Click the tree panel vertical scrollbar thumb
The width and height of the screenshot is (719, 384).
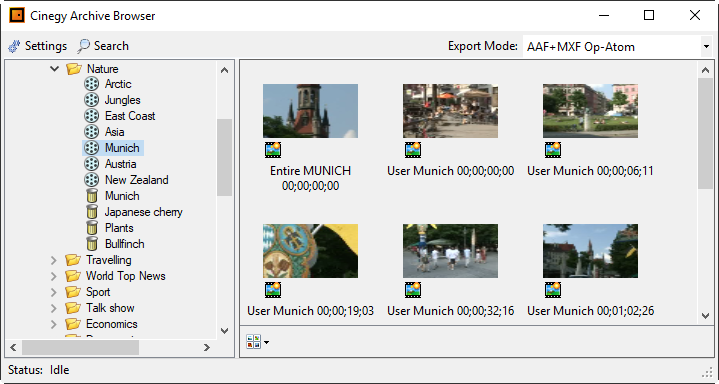(224, 157)
